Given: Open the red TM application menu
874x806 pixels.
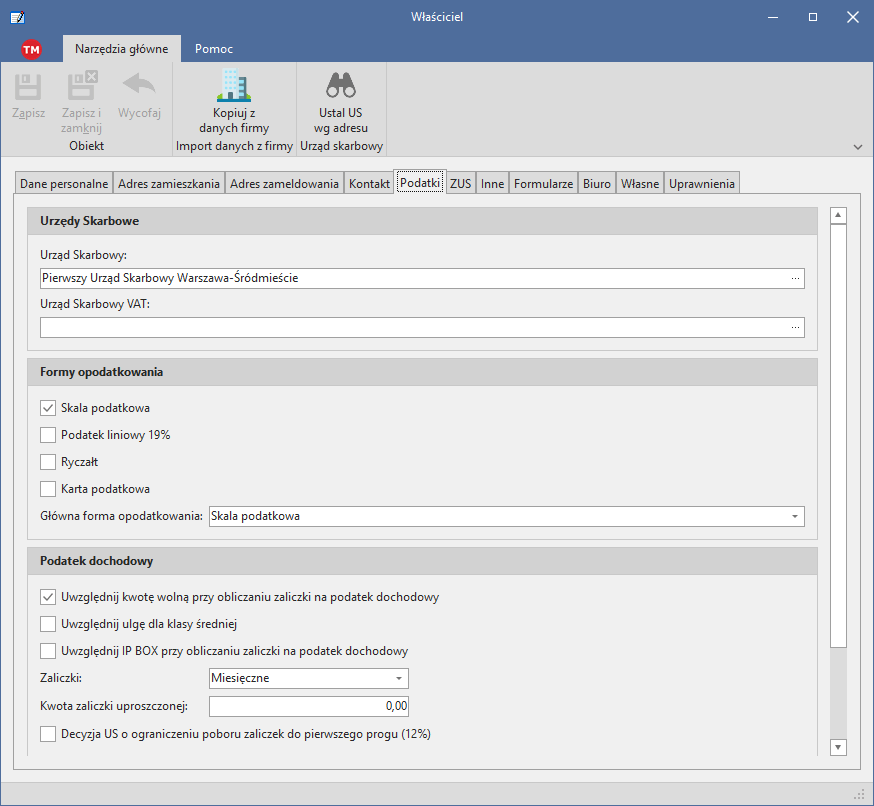Looking at the screenshot, I should tap(31, 50).
